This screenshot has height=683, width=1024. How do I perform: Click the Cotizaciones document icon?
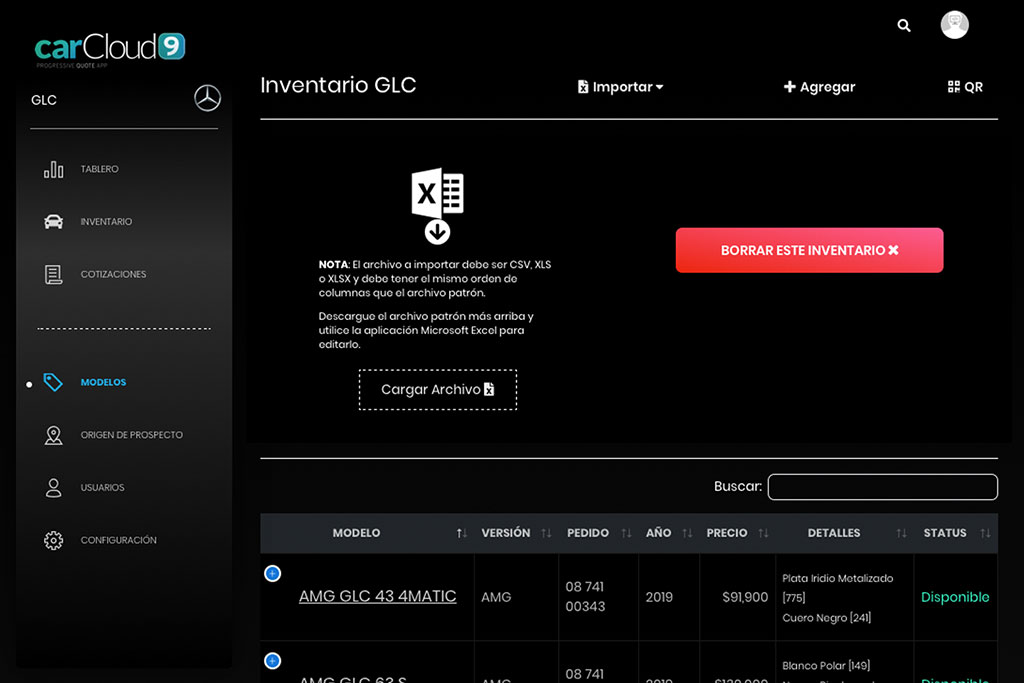click(x=54, y=274)
